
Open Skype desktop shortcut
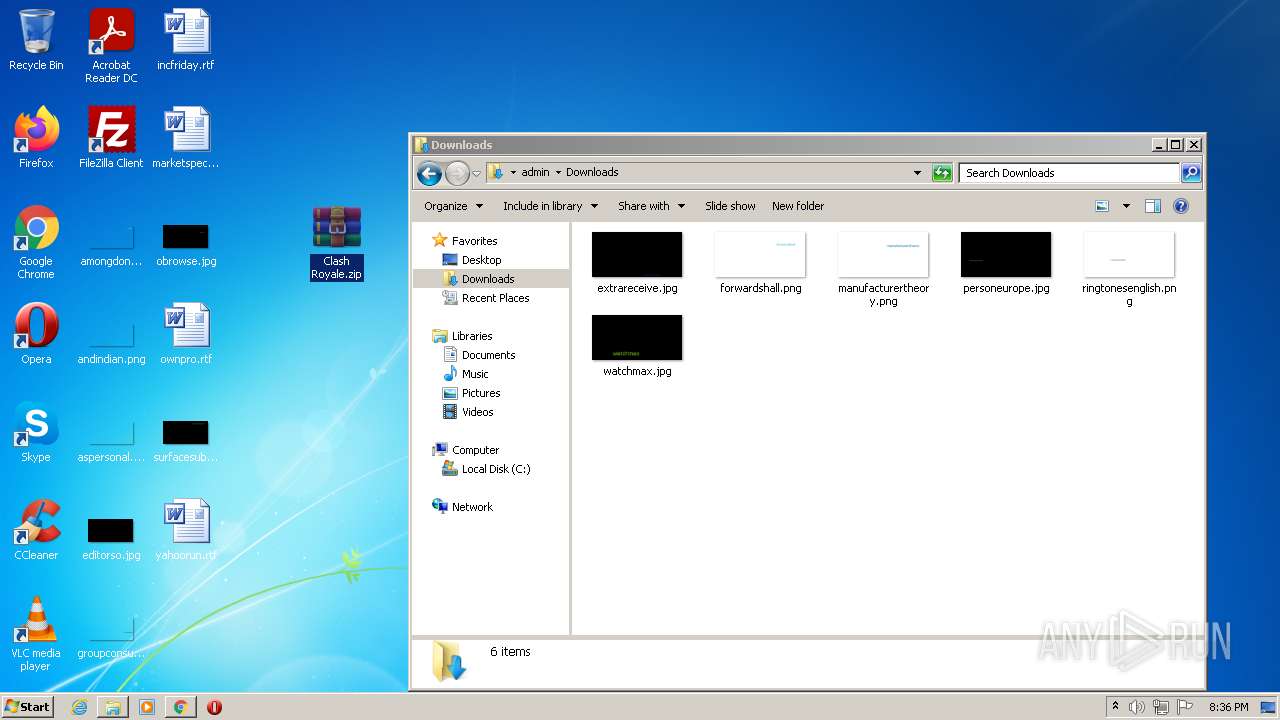36,431
